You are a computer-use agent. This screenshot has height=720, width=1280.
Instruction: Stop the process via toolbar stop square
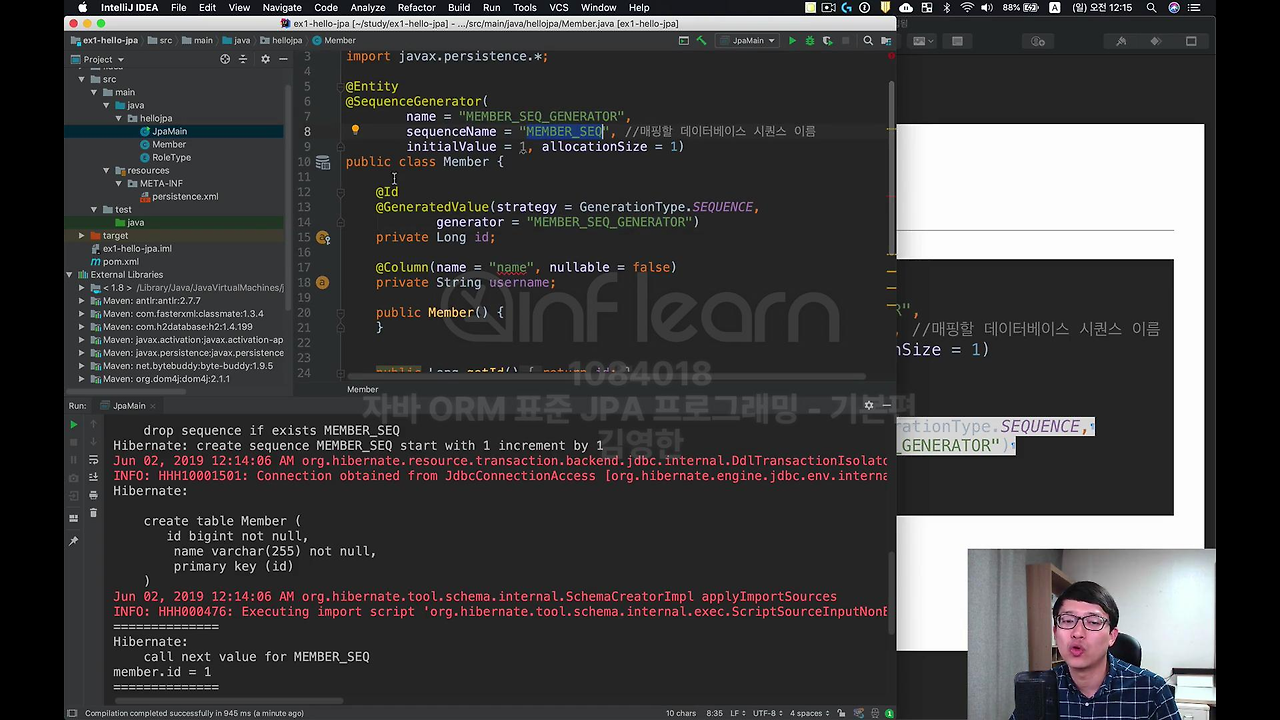point(845,41)
